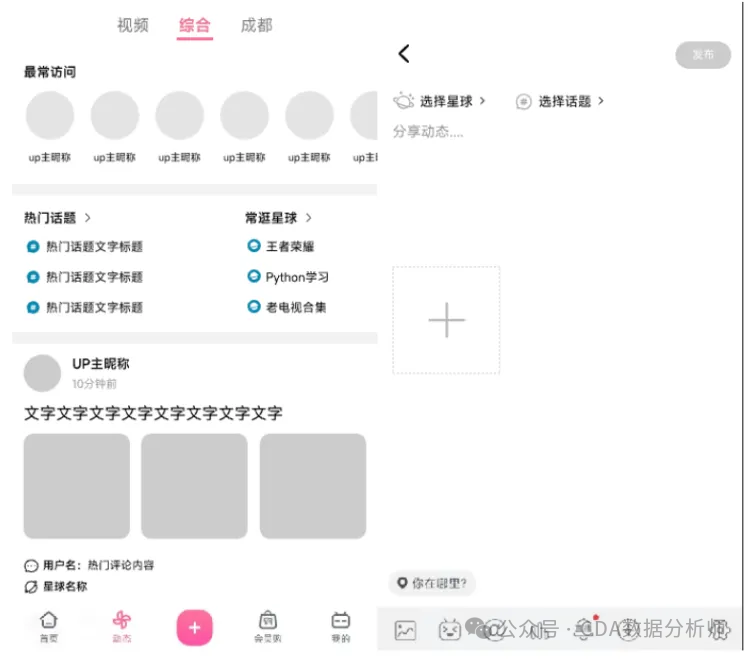Screen dimensions: 750x659
Task: Click the planet icon beside 王者荣耀
Action: (254, 246)
